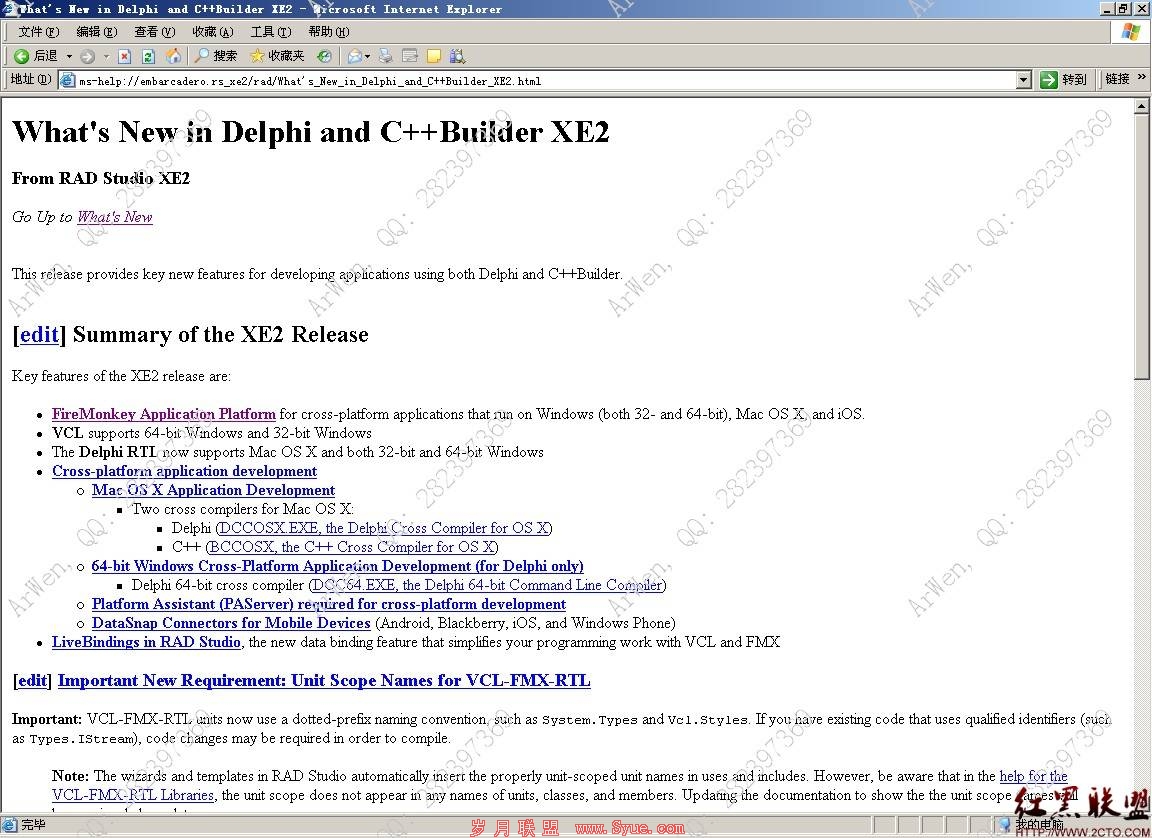1152x838 pixels.
Task: Click the scrollbar up arrow
Action: click(1142, 106)
